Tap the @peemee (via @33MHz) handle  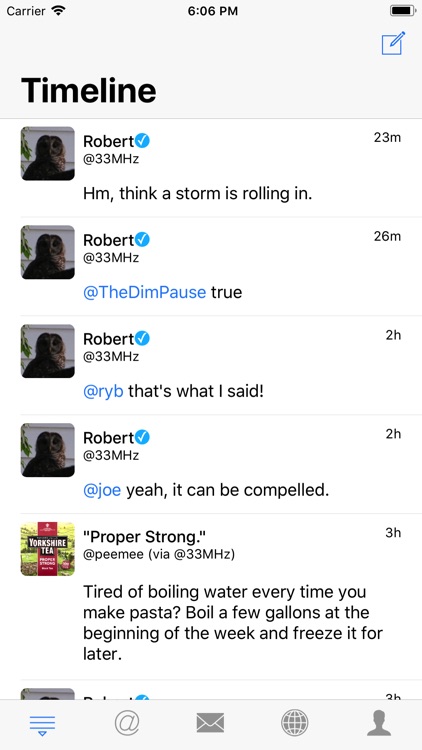pos(159,554)
